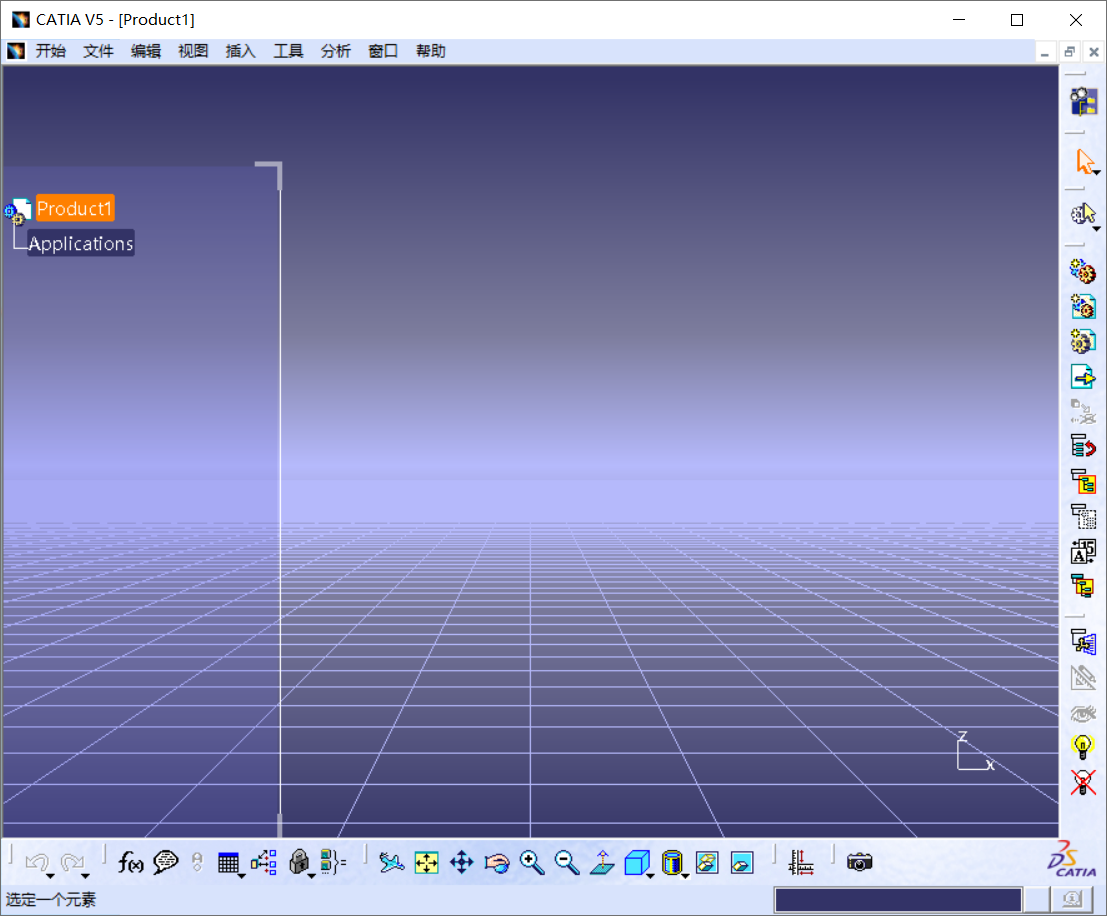Click the camera Capture icon
1107x916 pixels.
tap(860, 862)
